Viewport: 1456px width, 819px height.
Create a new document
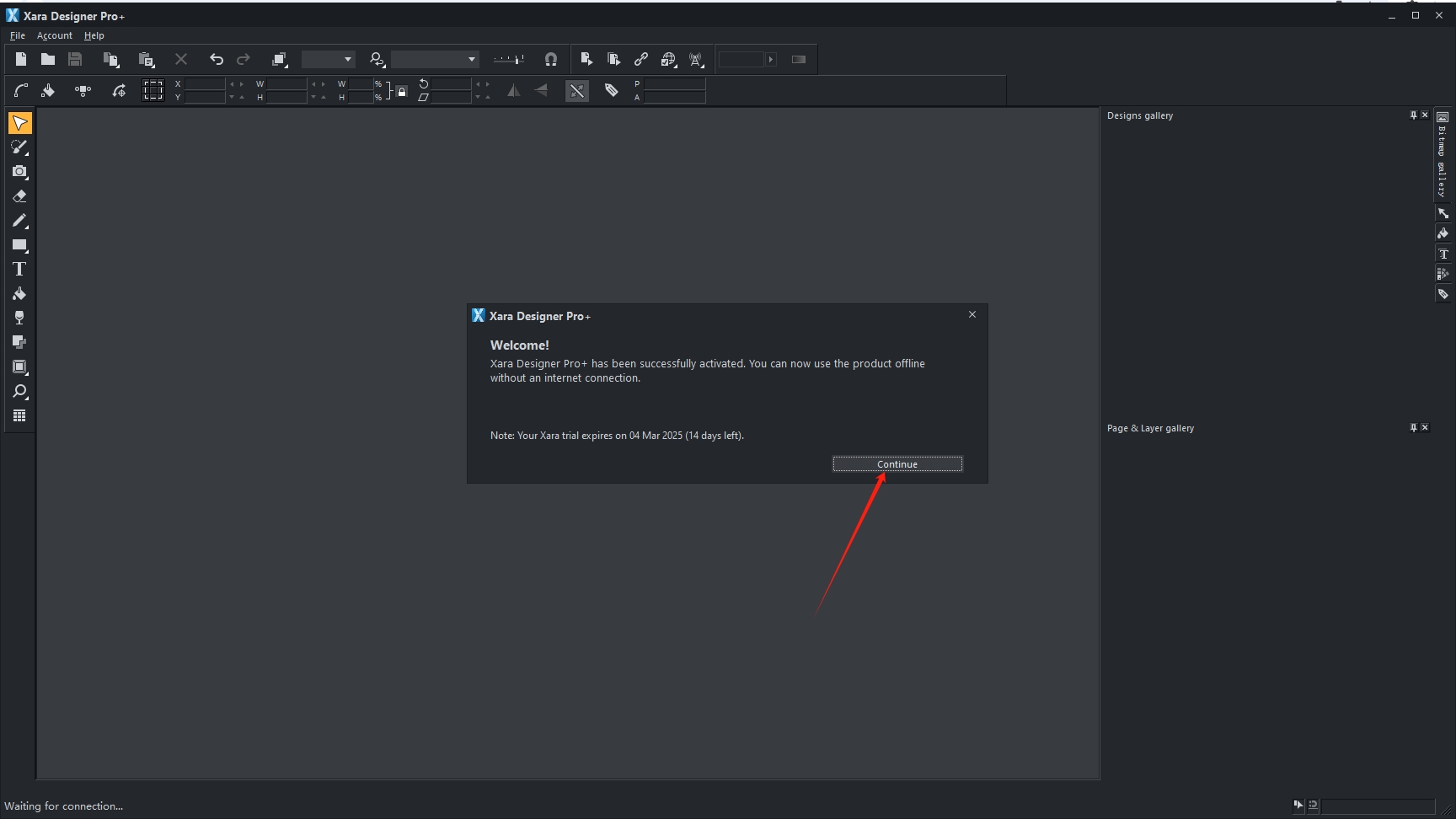(x=21, y=59)
